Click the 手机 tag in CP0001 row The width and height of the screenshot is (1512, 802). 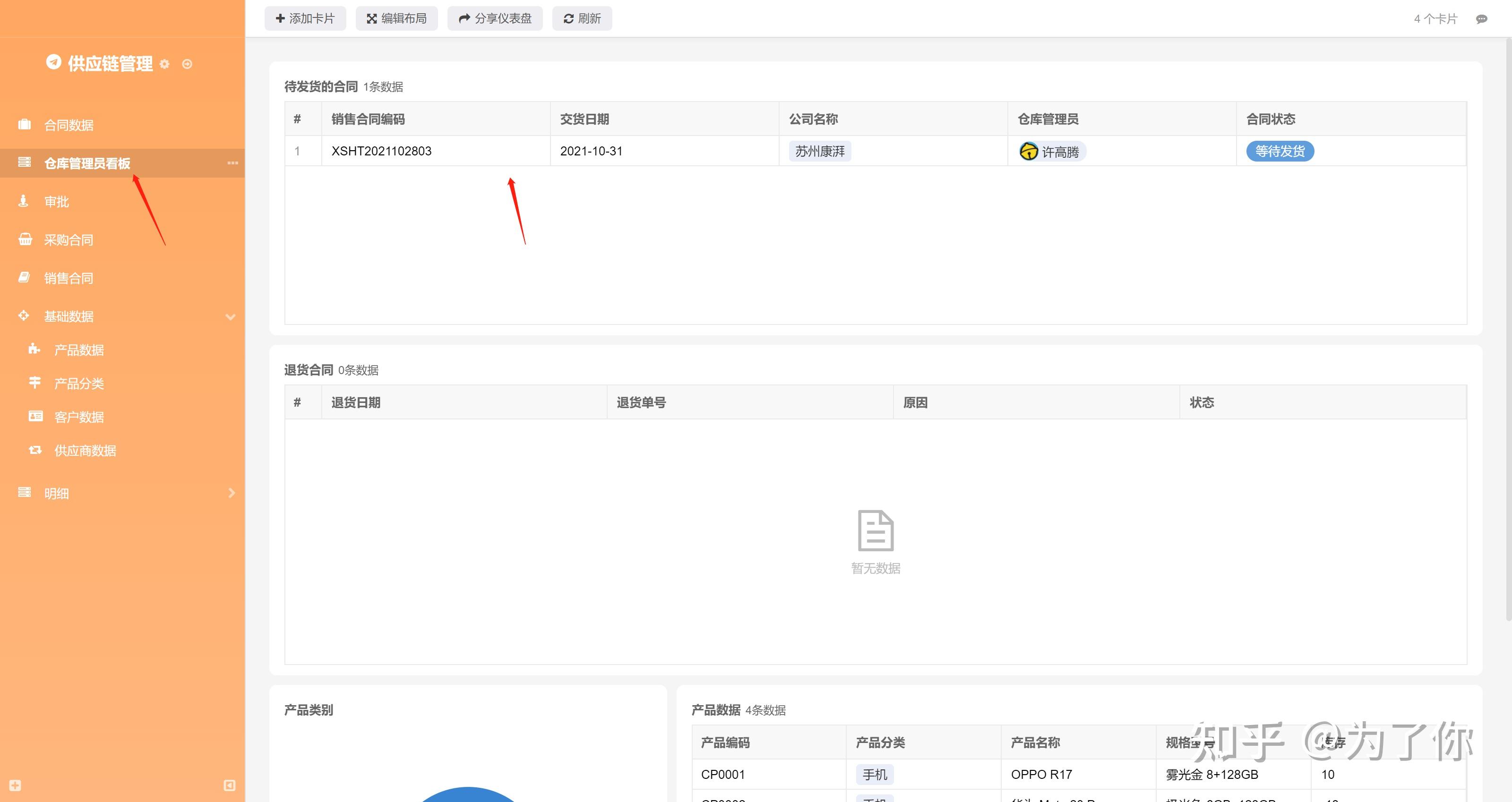tap(875, 775)
